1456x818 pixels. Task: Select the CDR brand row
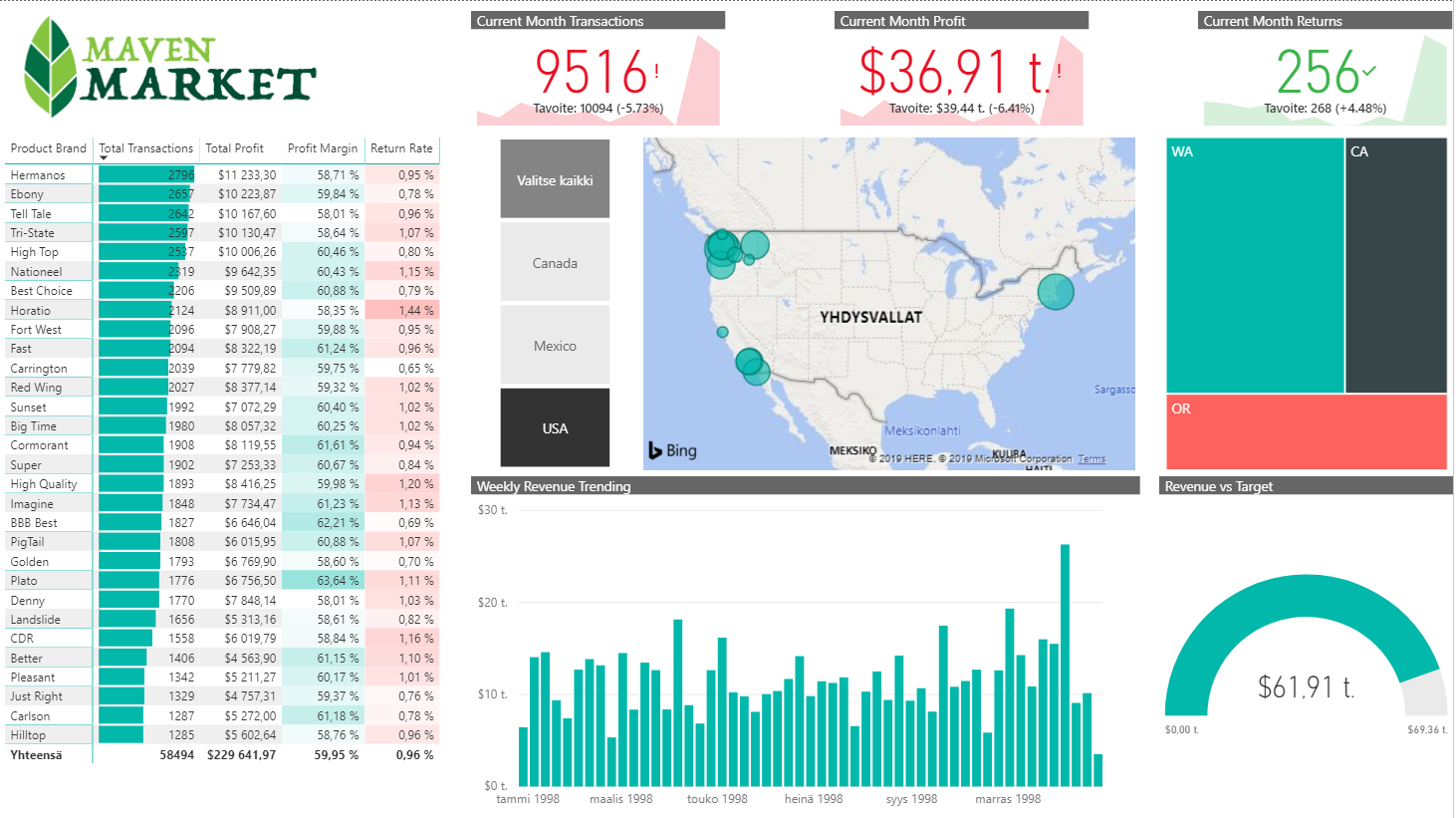click(222, 639)
